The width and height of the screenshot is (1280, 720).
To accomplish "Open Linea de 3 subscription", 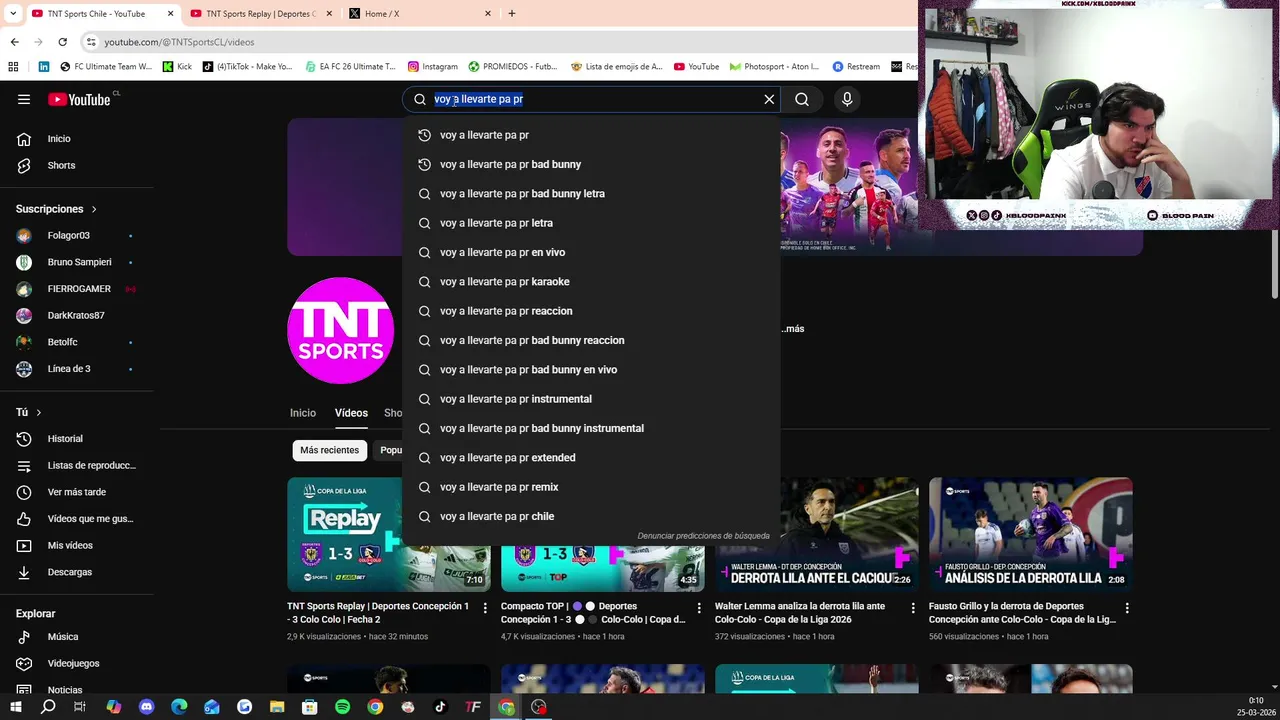I will pyautogui.click(x=69, y=368).
